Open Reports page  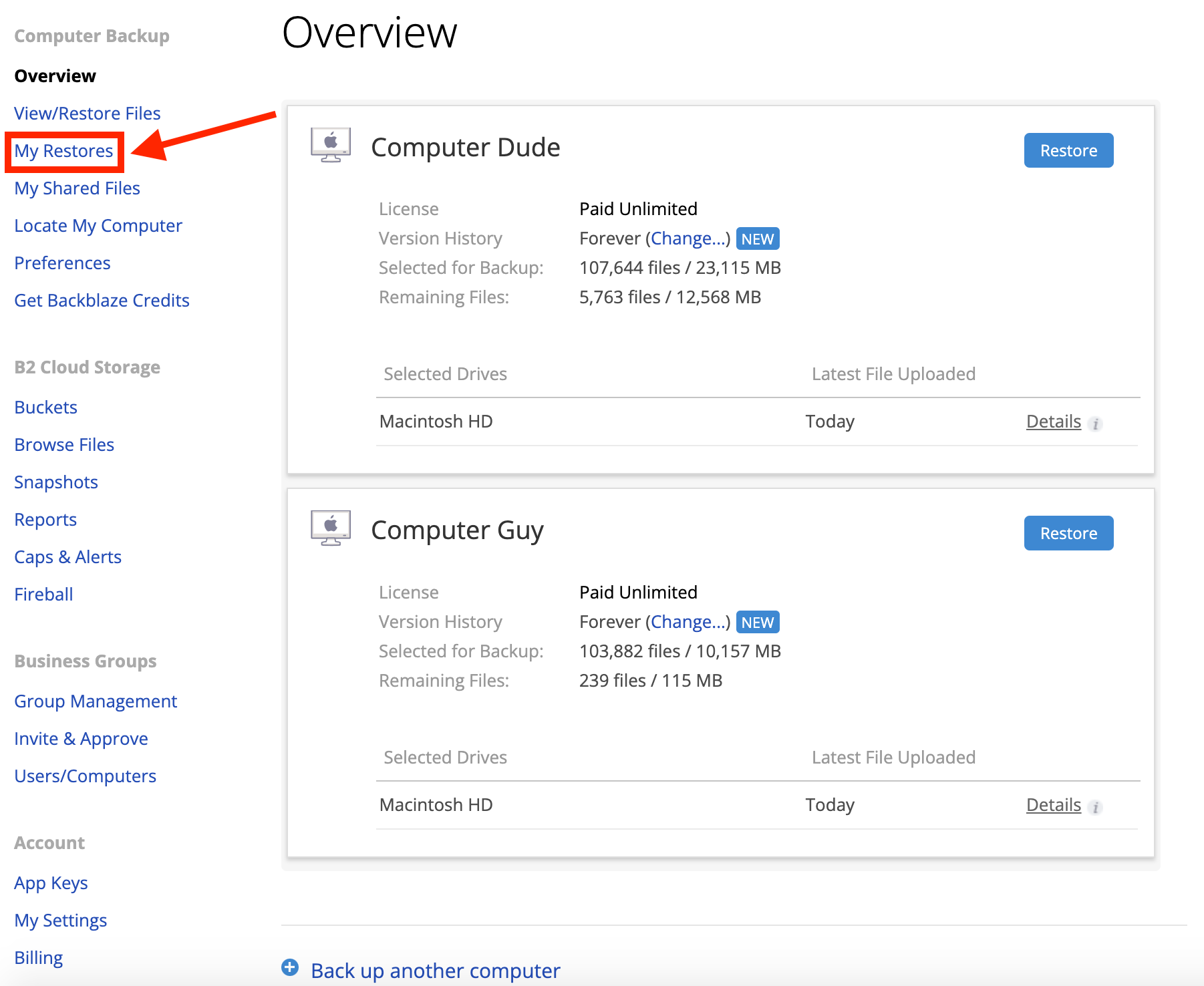pos(46,520)
